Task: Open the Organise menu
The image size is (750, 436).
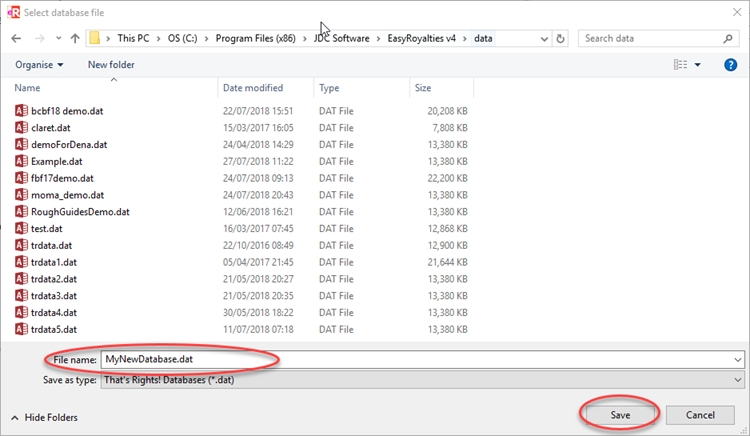Action: [x=39, y=65]
